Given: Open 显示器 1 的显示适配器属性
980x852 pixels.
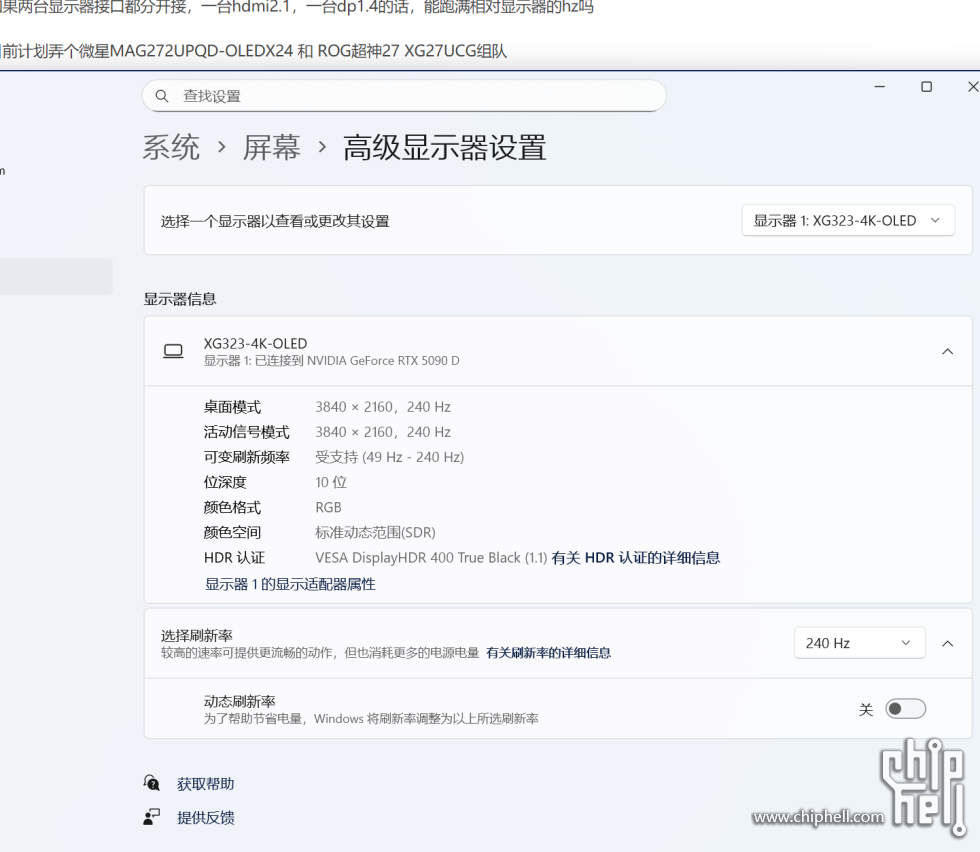Looking at the screenshot, I should pyautogui.click(x=290, y=583).
